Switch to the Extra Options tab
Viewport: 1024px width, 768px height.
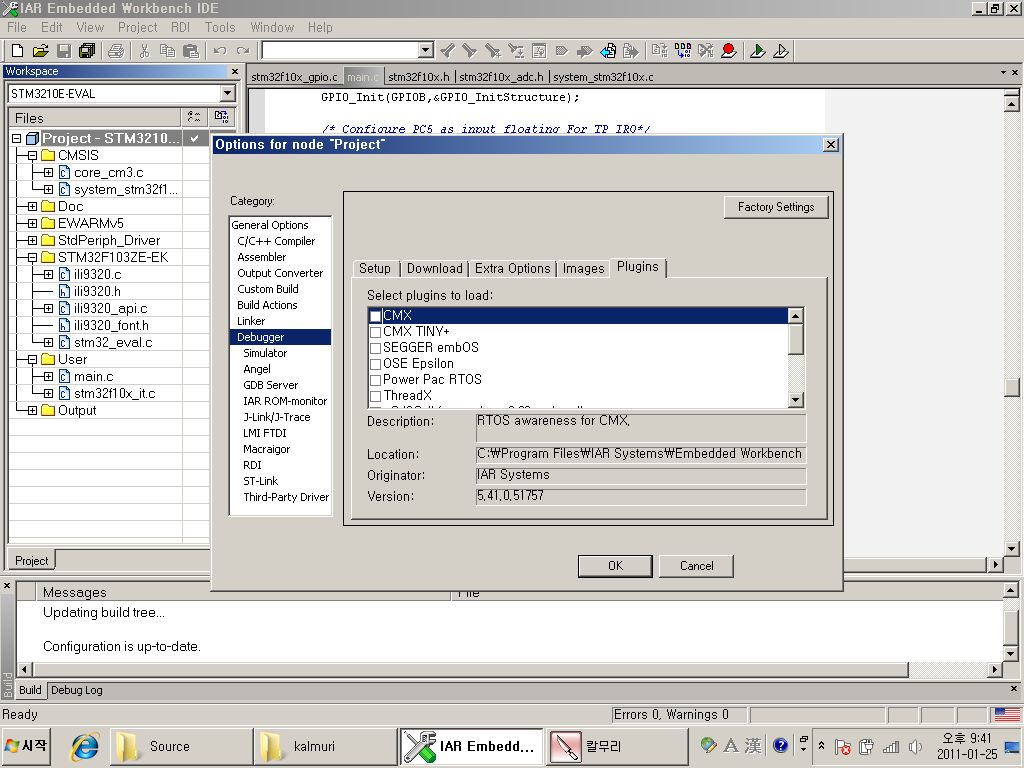pyautogui.click(x=513, y=268)
